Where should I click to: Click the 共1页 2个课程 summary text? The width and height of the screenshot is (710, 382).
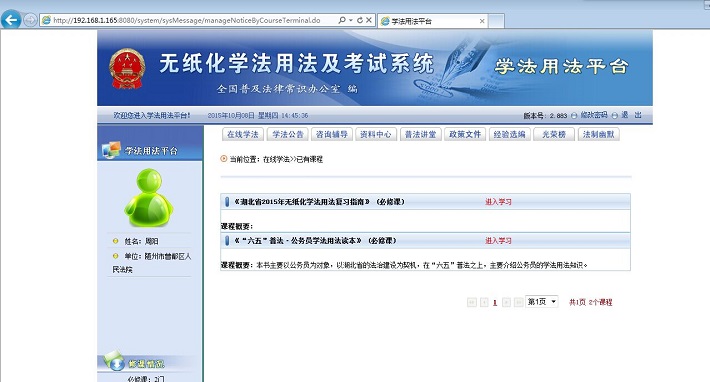[590, 302]
